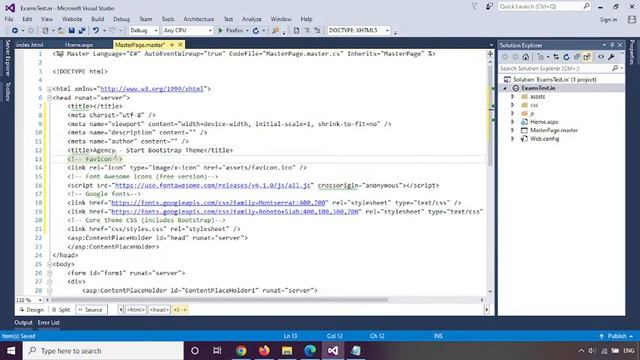
Task: Click the Collapse All icon in Solution Explorer
Action: tap(577, 57)
